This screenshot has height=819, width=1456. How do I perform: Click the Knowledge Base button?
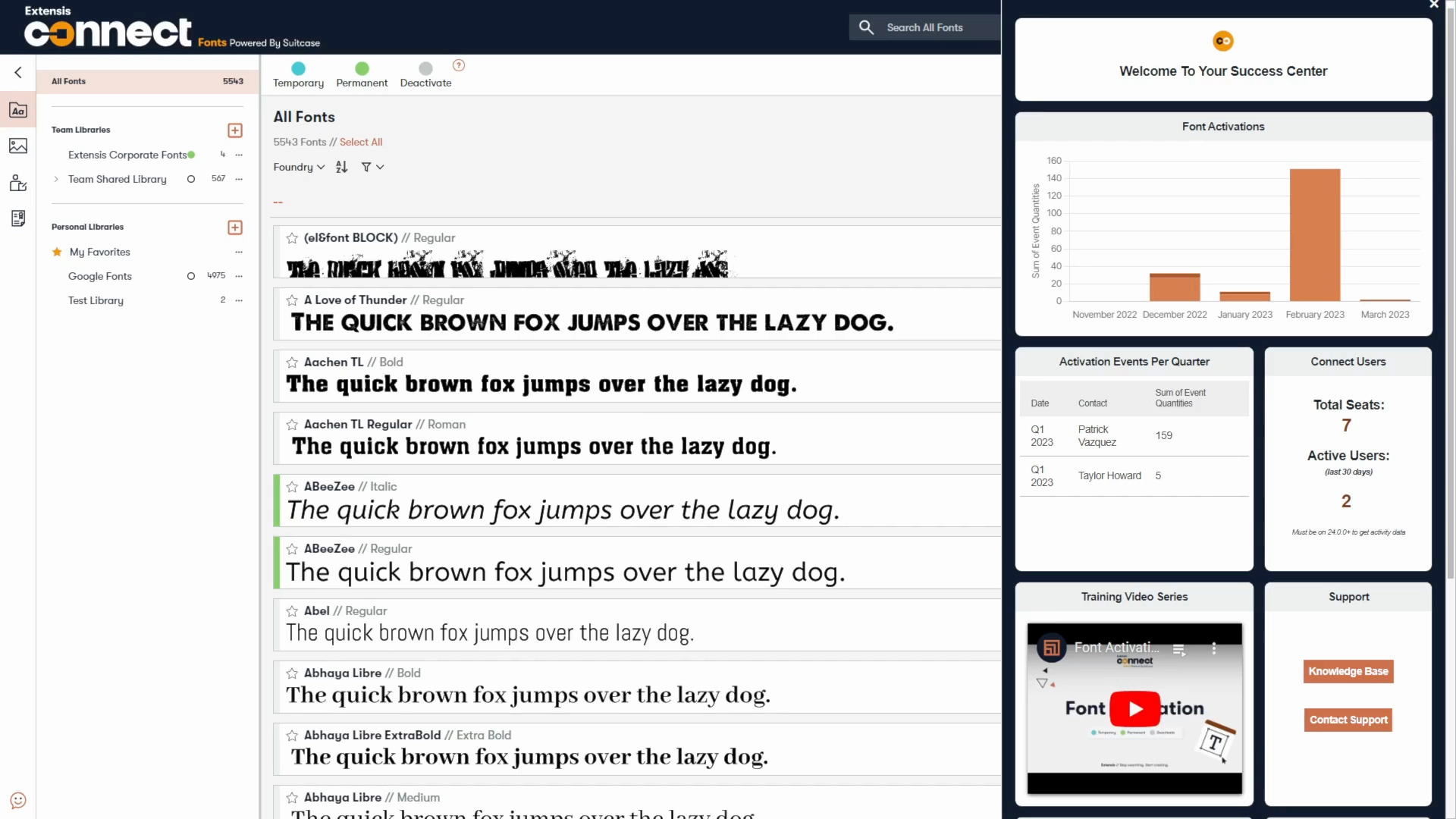1348,671
